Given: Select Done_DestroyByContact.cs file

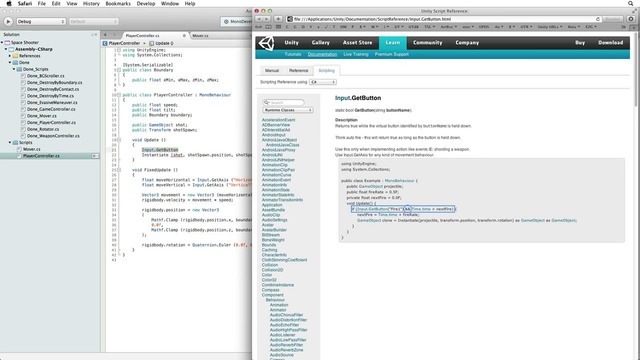Looking at the screenshot, I should (x=53, y=89).
